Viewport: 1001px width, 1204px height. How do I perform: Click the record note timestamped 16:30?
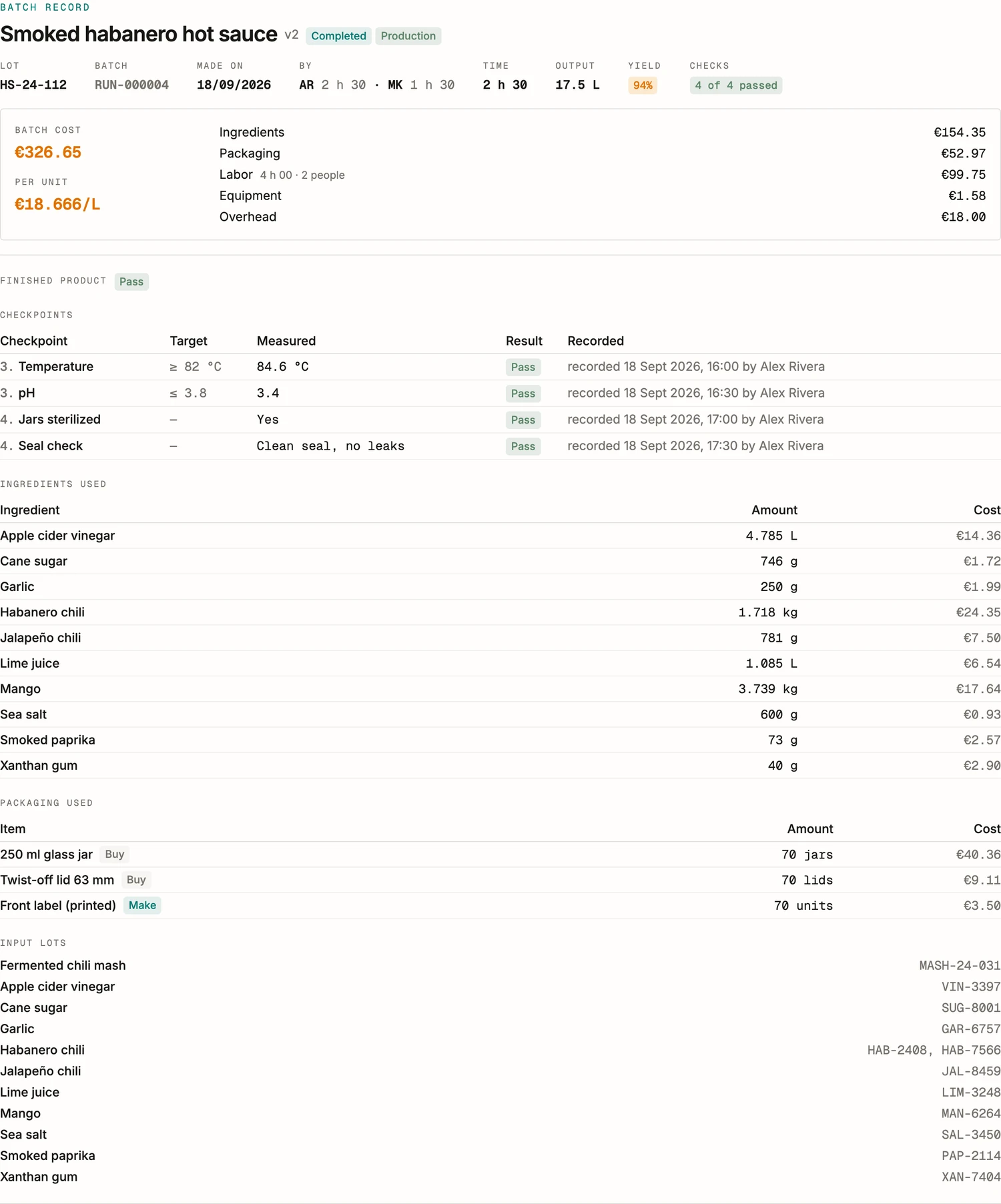click(696, 393)
